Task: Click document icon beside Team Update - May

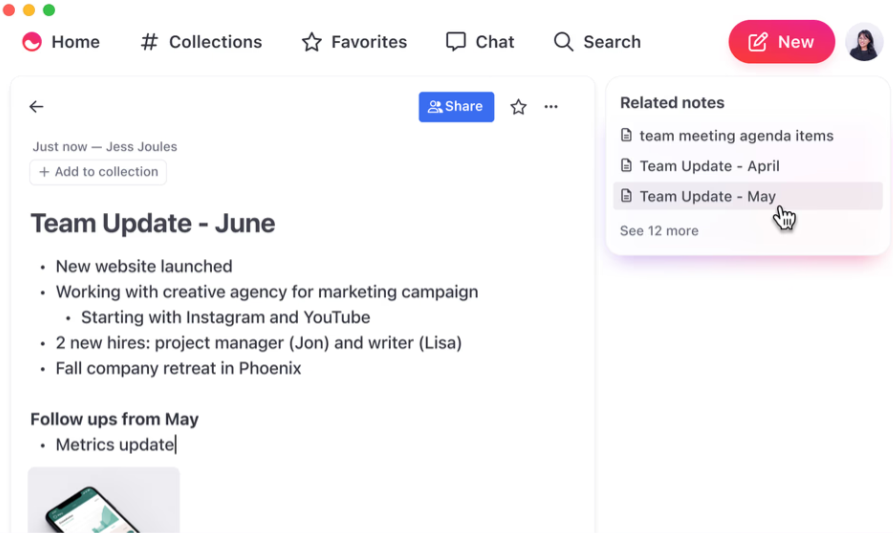Action: 626,196
